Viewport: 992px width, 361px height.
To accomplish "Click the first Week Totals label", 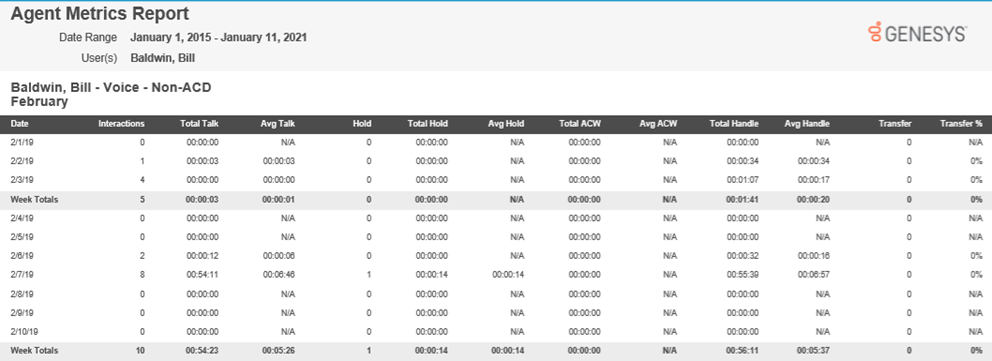I will click(34, 199).
